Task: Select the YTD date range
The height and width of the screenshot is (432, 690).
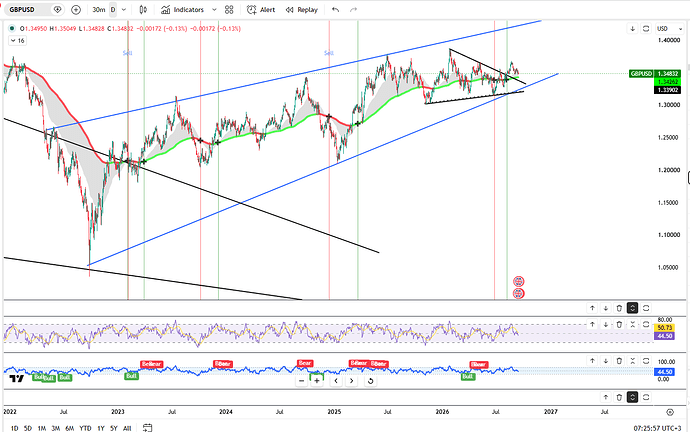Action: [x=85, y=428]
